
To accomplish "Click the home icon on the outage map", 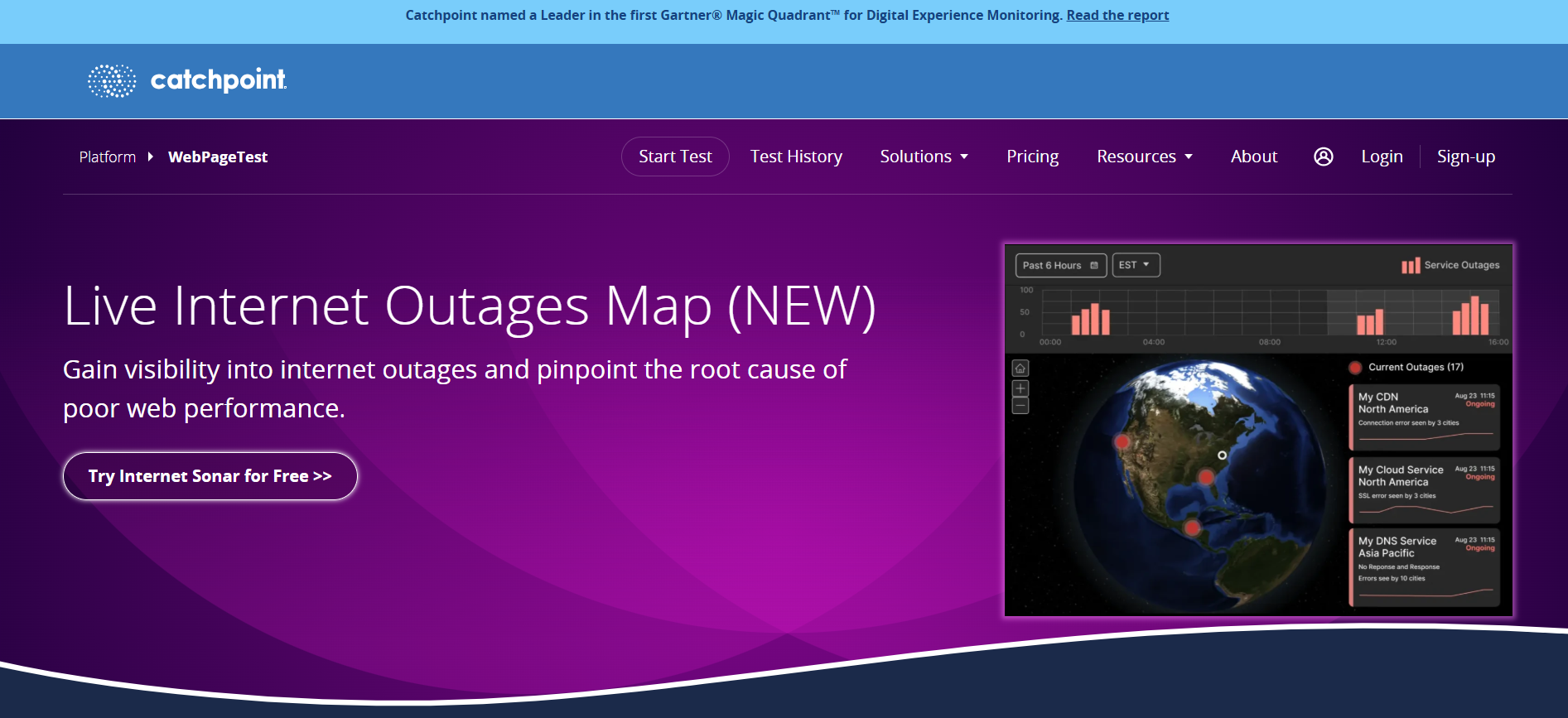I will (x=1020, y=368).
